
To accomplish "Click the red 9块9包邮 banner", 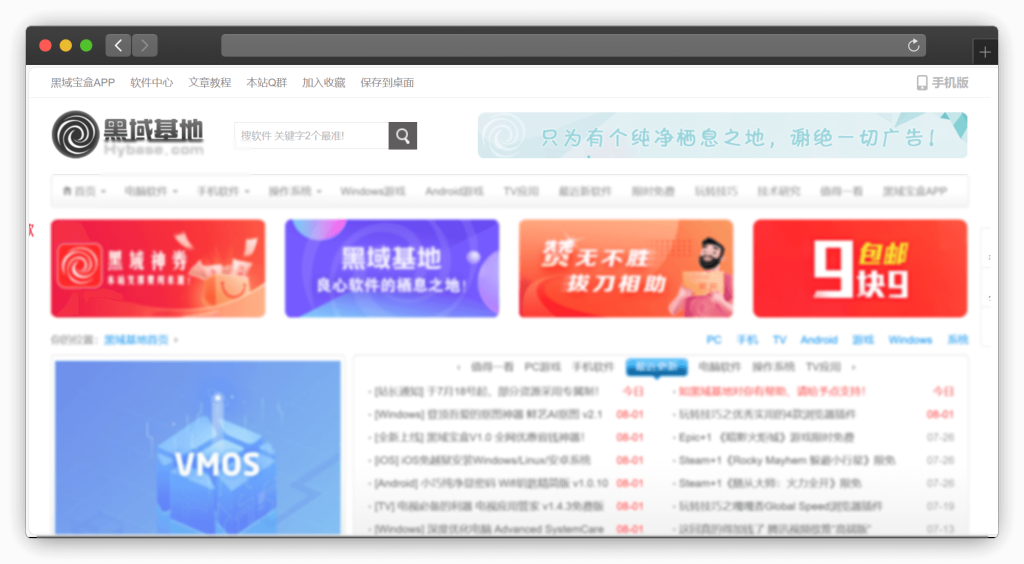I will tap(860, 268).
